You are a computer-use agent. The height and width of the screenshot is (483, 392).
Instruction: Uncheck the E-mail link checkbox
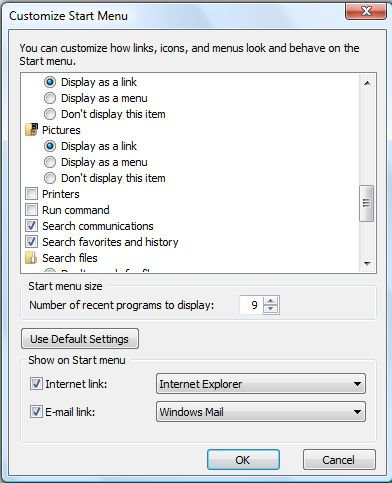36,412
